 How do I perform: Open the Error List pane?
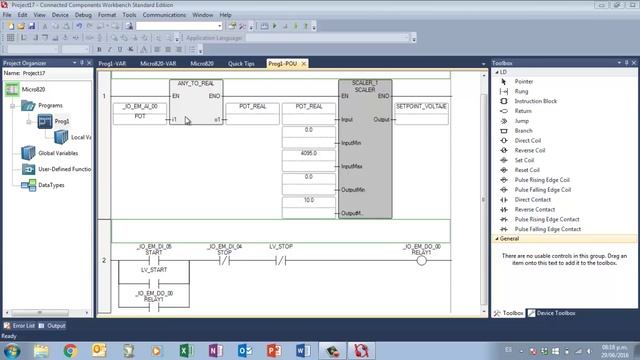(19, 326)
